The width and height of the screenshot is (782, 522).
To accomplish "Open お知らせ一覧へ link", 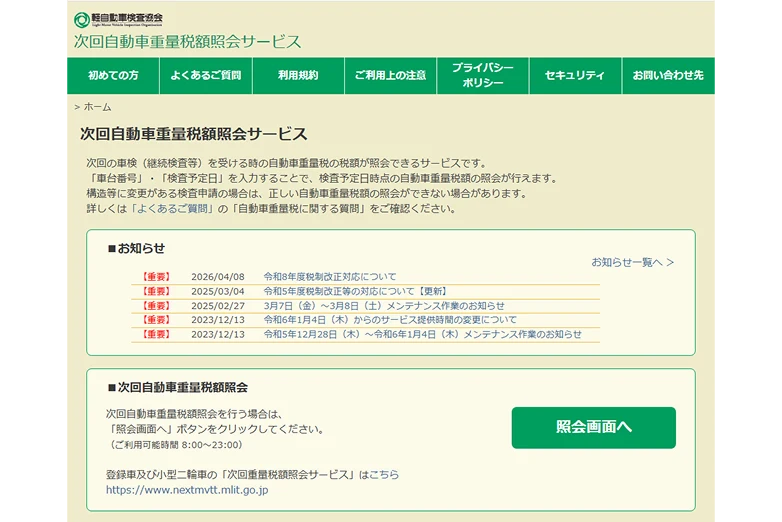I will [x=632, y=262].
